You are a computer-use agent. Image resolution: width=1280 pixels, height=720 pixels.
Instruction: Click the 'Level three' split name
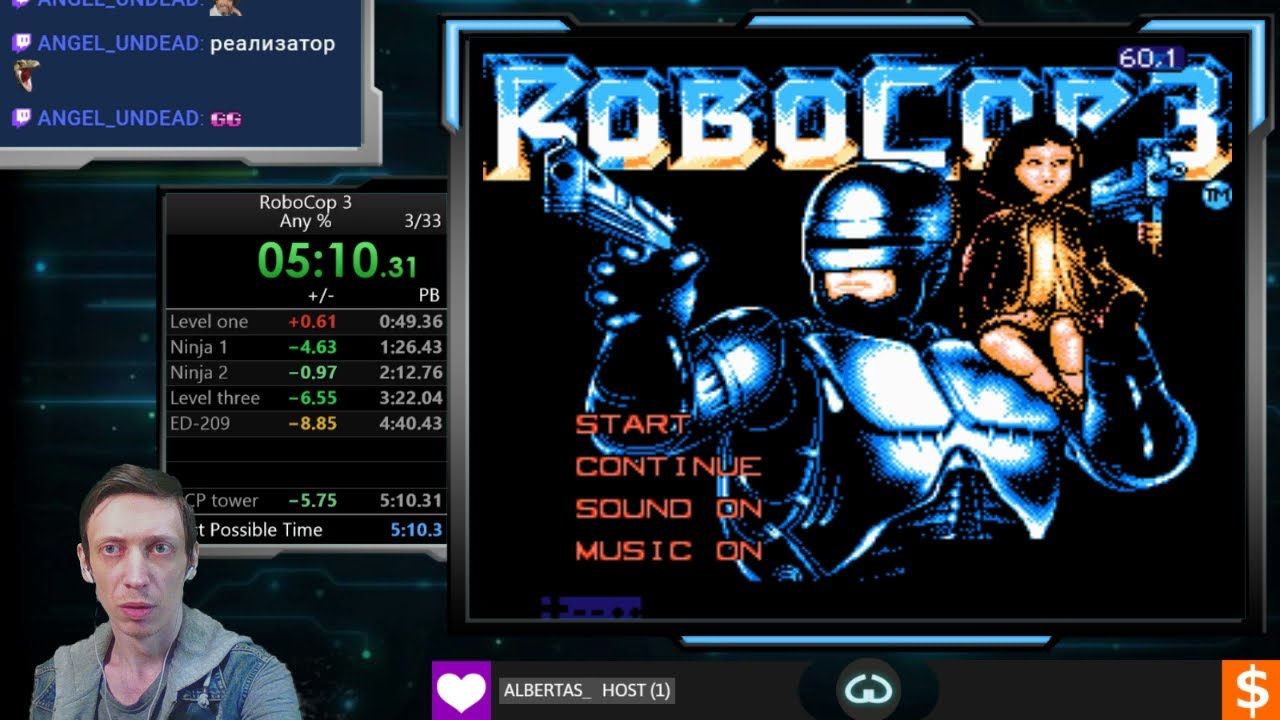[x=215, y=398]
